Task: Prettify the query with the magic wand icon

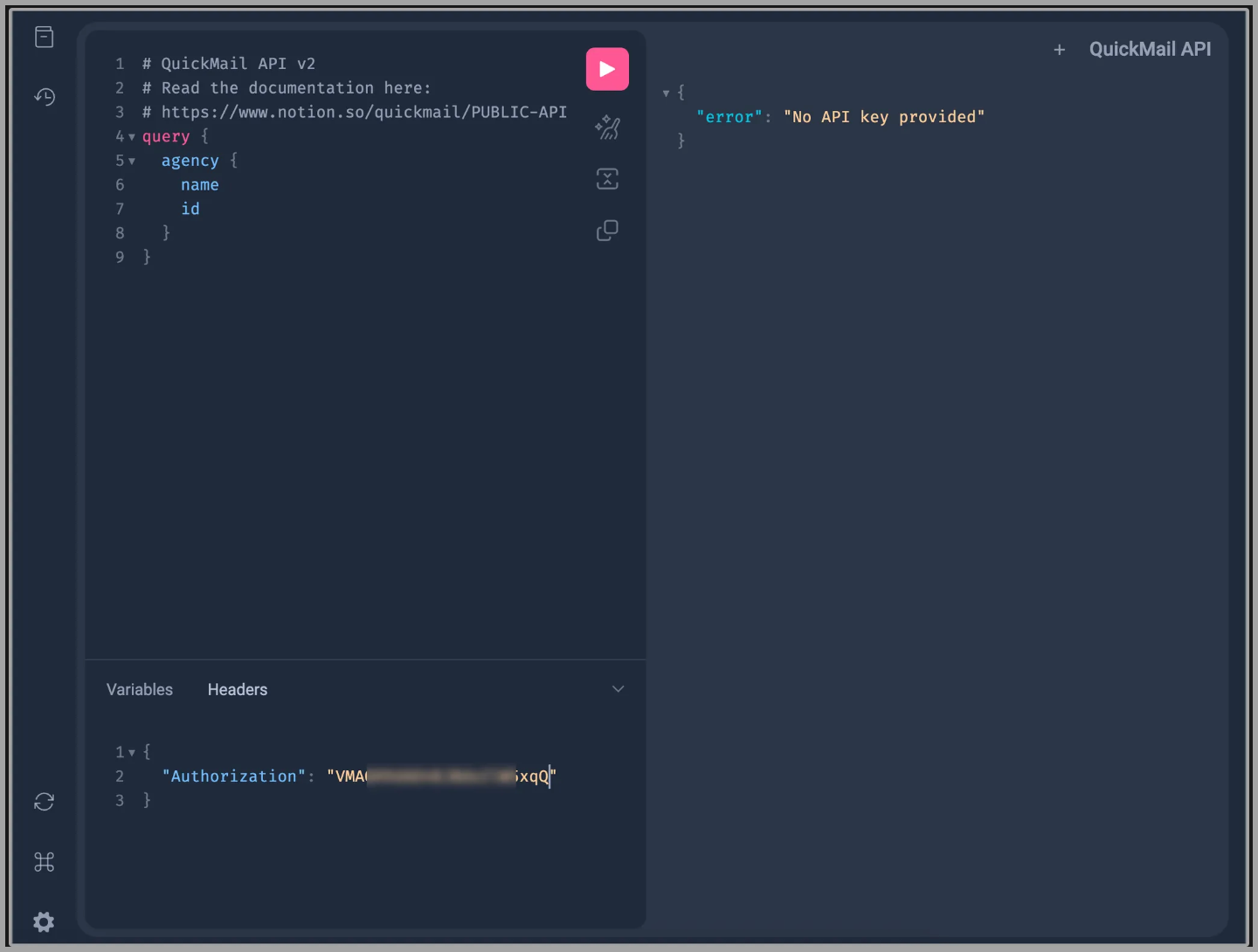Action: tap(607, 128)
